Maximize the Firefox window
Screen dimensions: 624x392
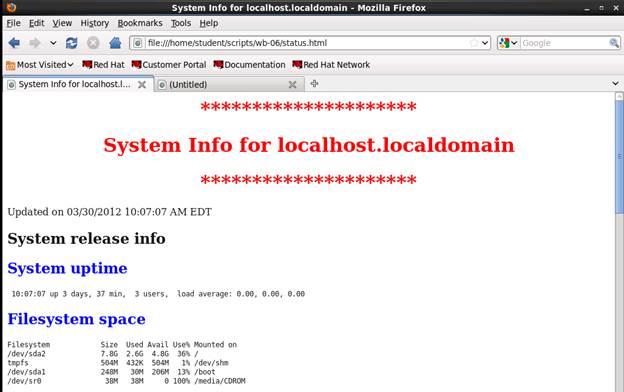click(x=601, y=8)
